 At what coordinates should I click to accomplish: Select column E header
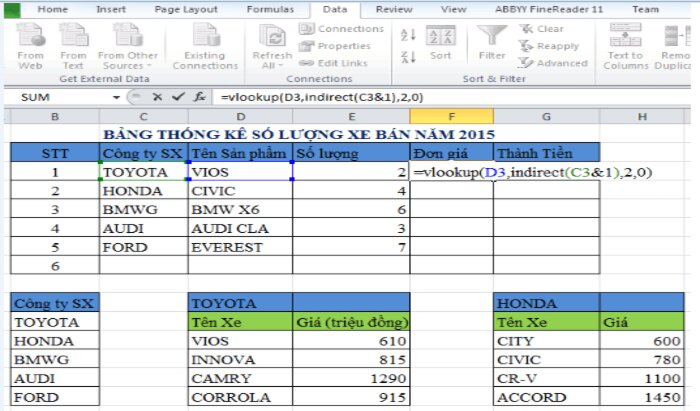pyautogui.click(x=351, y=116)
